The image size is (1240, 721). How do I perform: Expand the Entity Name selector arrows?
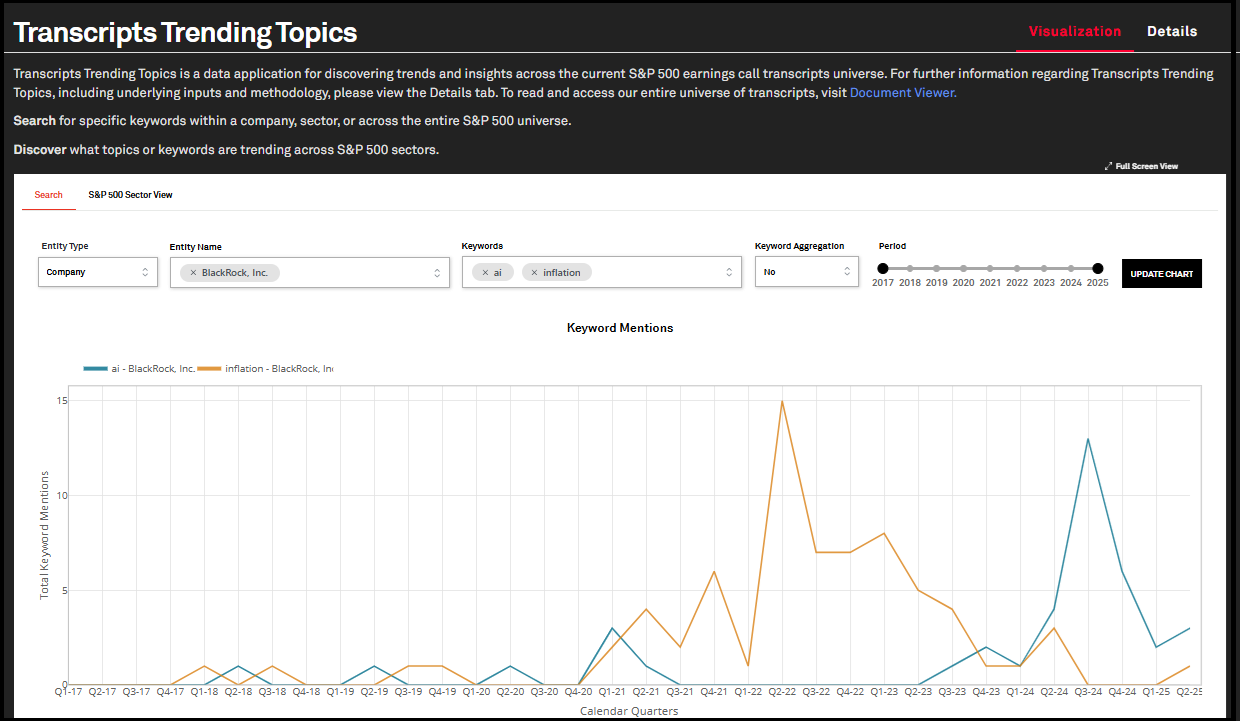[x=437, y=272]
